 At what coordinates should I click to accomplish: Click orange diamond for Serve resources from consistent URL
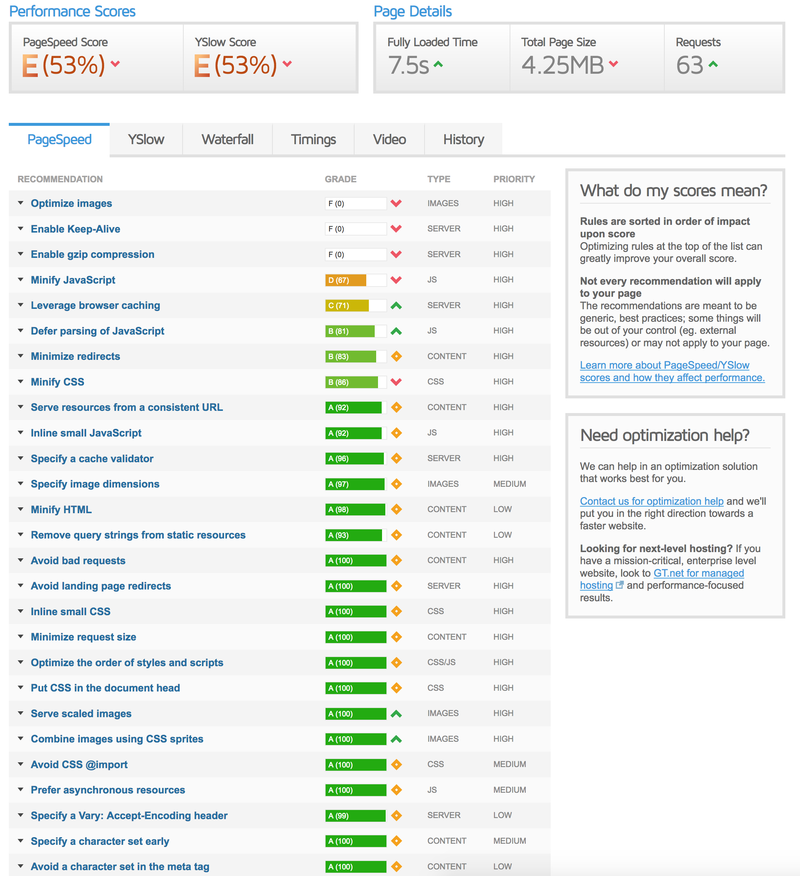coord(396,407)
